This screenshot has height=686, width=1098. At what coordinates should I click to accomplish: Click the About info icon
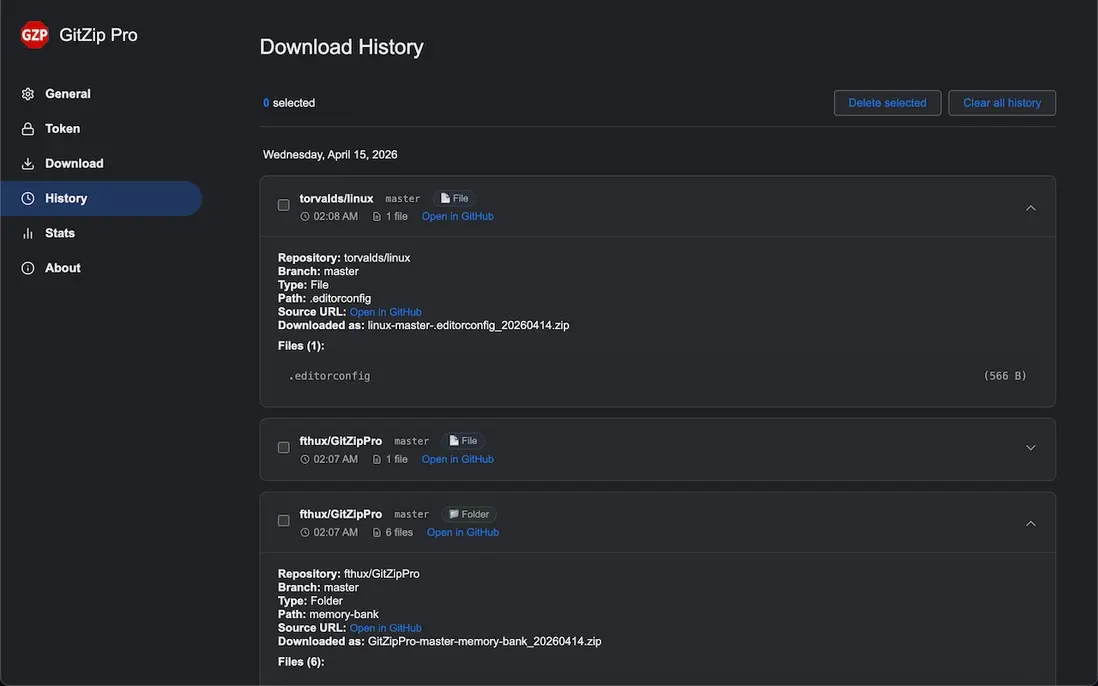coord(27,268)
